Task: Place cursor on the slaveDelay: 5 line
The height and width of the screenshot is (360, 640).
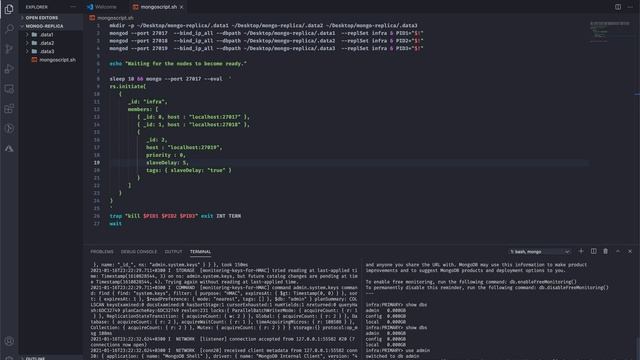Action: [x=167, y=162]
